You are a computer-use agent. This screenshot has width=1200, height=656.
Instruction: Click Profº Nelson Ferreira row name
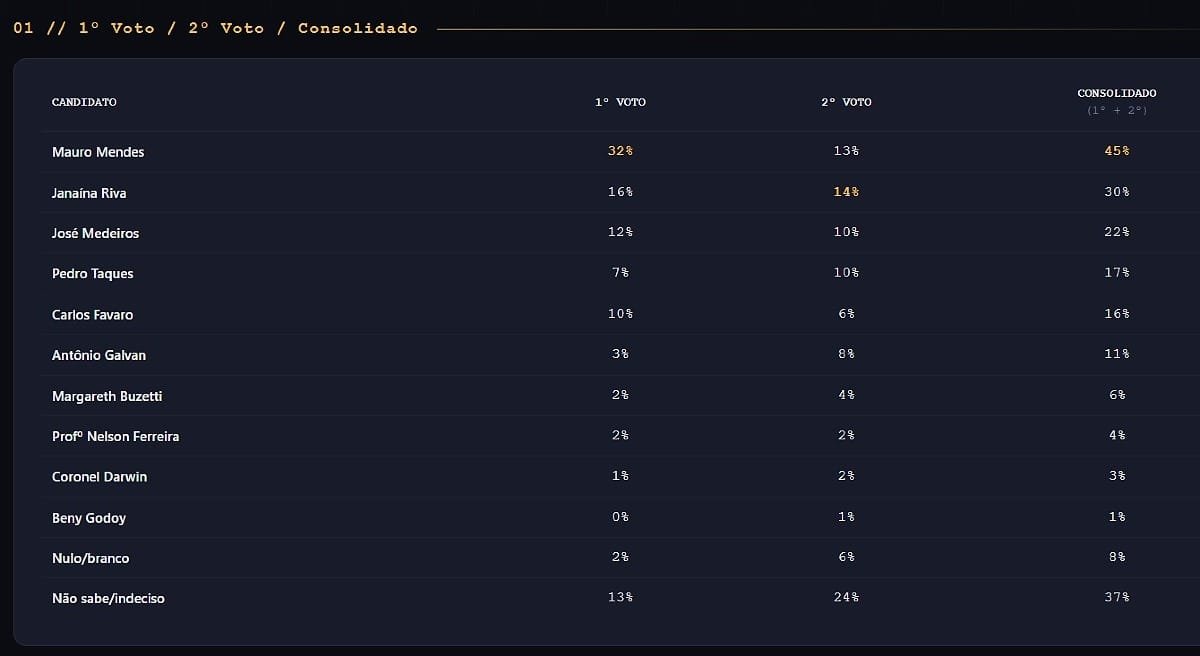(116, 436)
